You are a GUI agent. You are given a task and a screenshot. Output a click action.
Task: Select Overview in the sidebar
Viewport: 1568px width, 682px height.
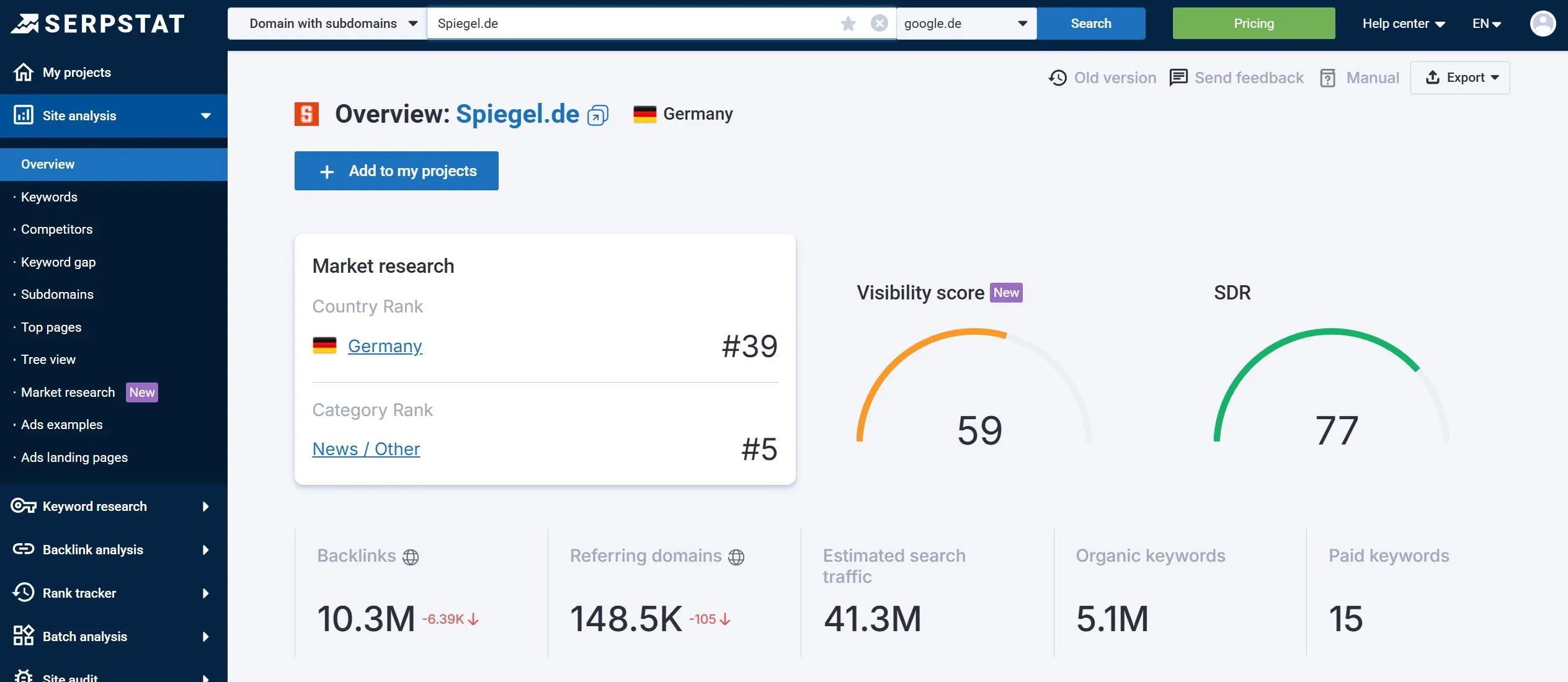(x=114, y=164)
